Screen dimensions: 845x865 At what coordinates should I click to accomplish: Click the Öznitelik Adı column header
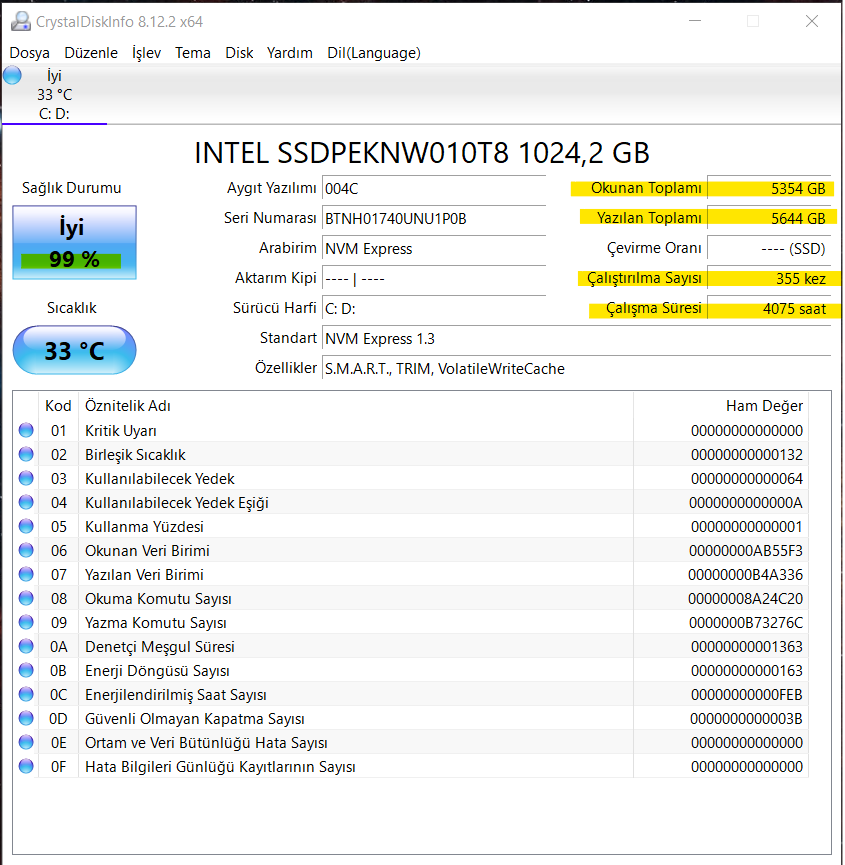click(128, 406)
